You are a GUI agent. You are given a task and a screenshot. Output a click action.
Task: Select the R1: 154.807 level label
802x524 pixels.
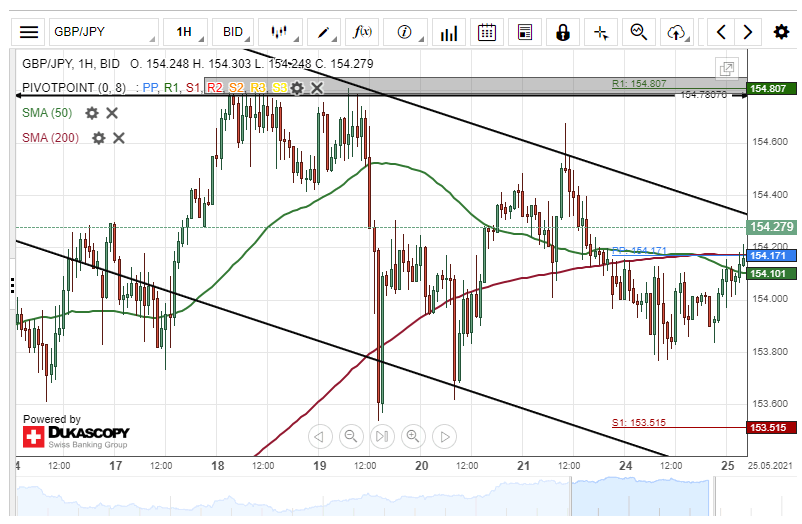point(639,83)
